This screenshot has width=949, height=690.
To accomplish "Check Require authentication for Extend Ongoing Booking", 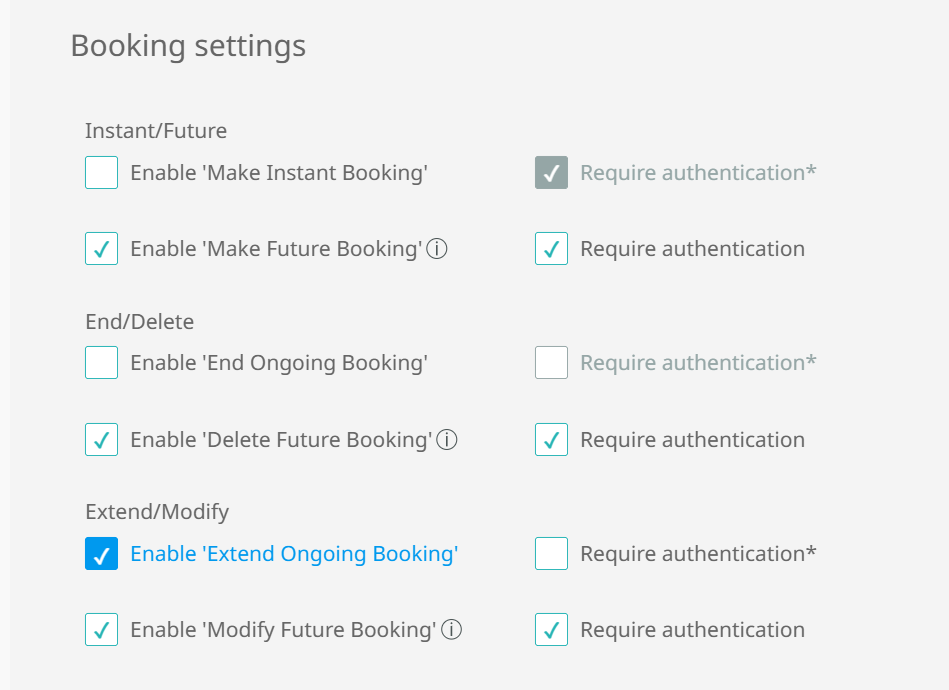I will click(551, 553).
